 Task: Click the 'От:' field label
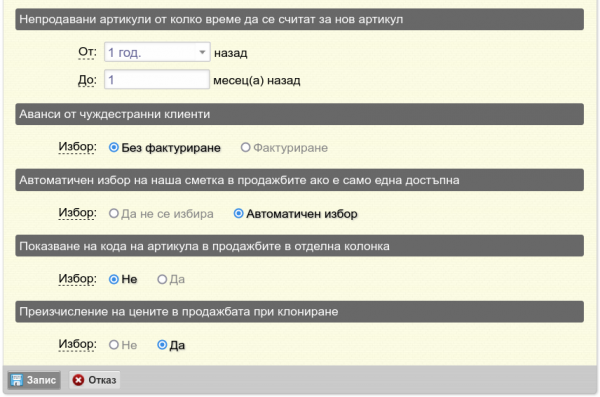87,52
